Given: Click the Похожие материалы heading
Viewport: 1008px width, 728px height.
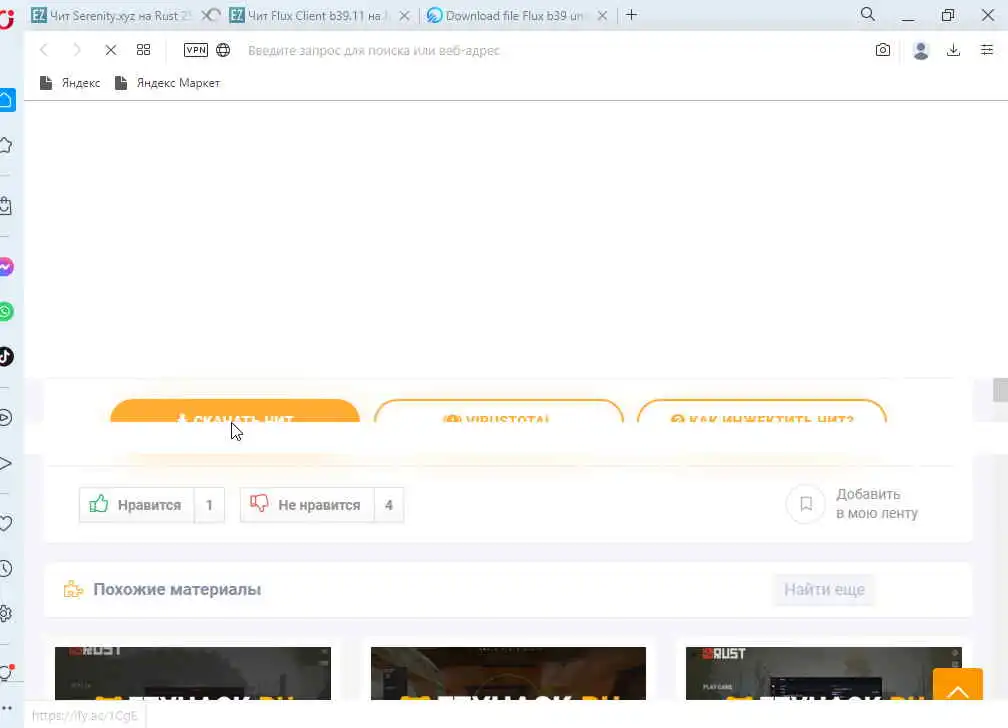Looking at the screenshot, I should pyautogui.click(x=177, y=589).
